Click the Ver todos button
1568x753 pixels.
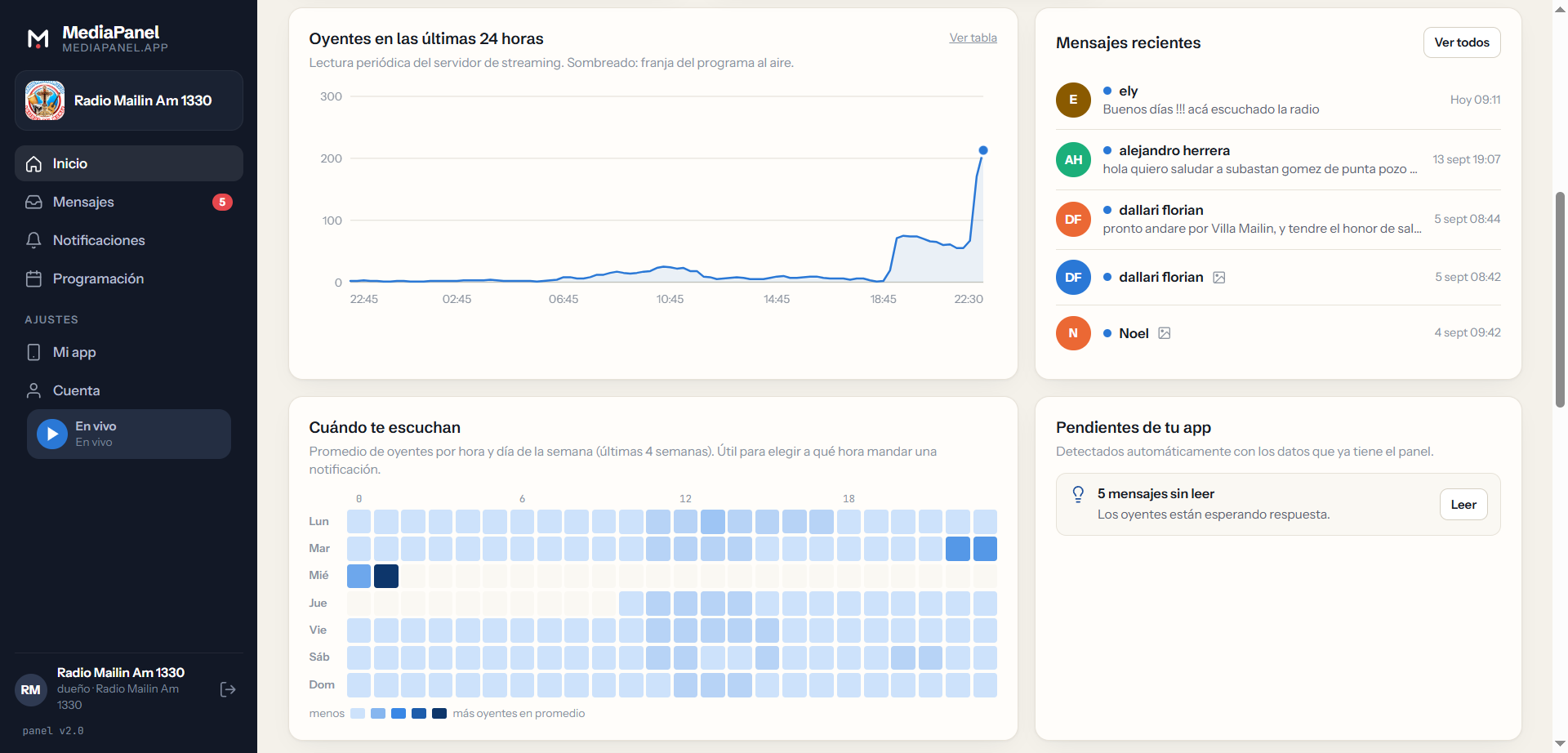(x=1462, y=42)
